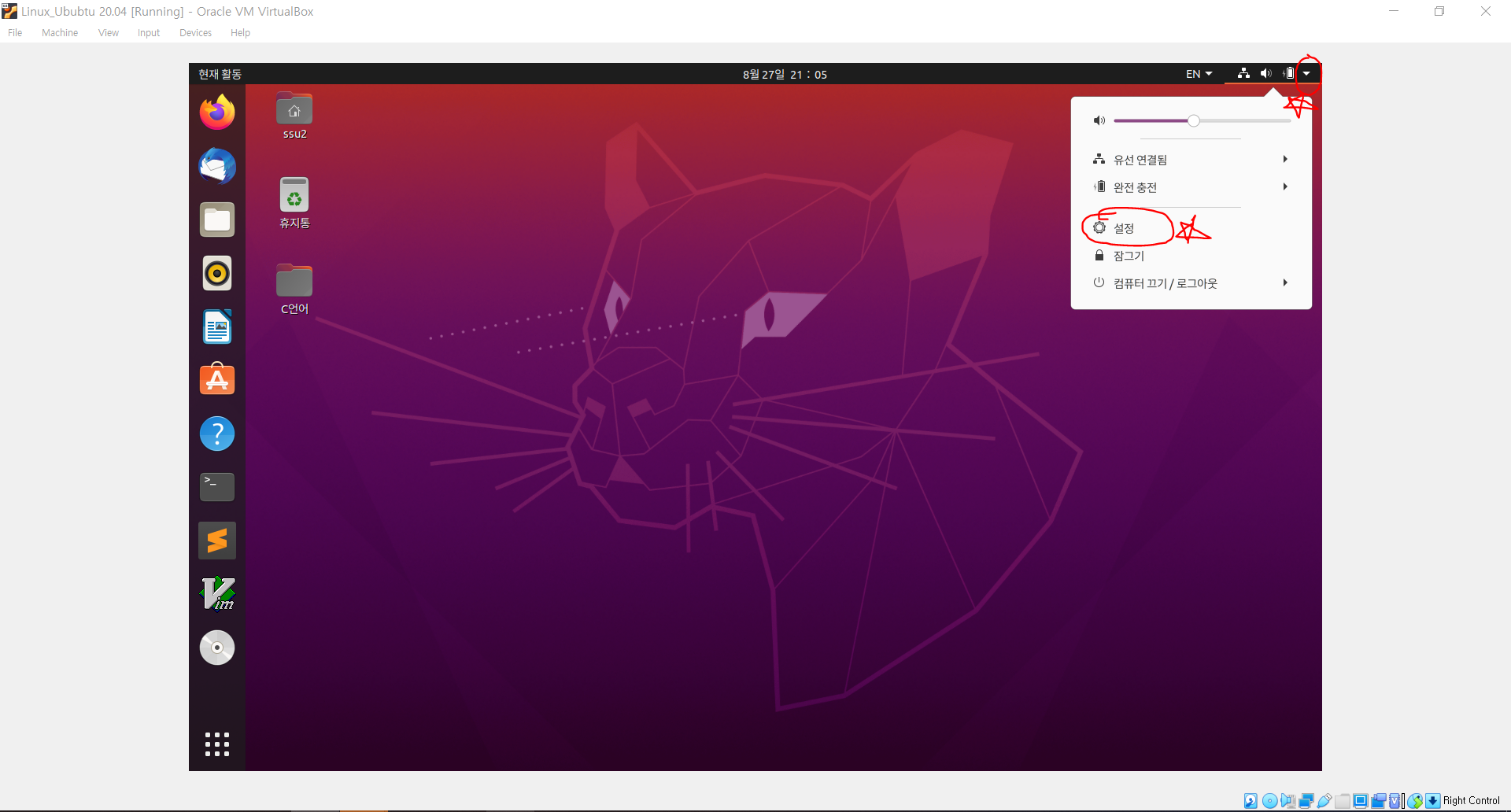Toggle the system menu arrow
The width and height of the screenshot is (1511, 812).
tap(1306, 73)
